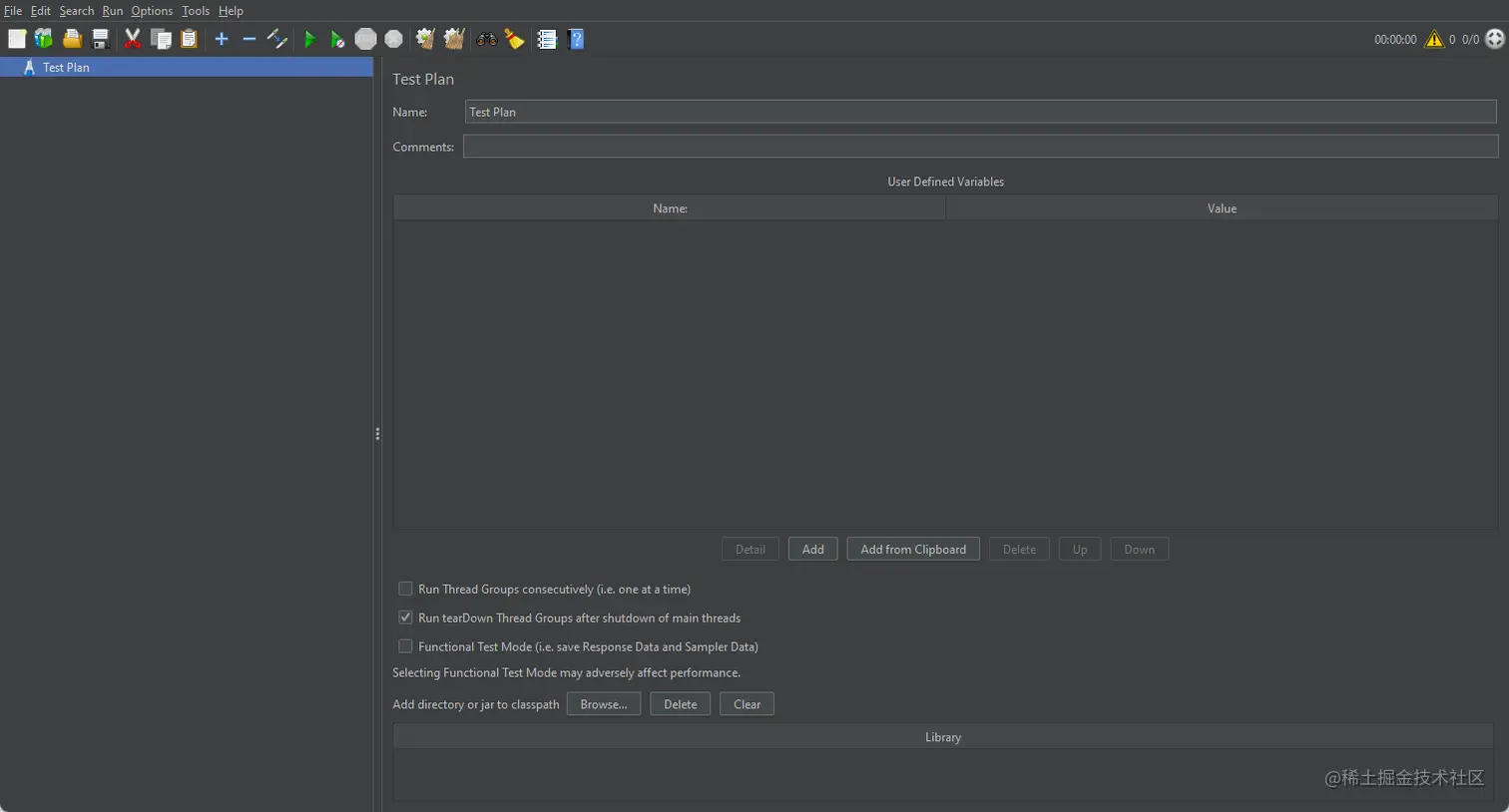Viewport: 1509px width, 812px height.
Task: Click the Toggle enable/disable icon
Action: pyautogui.click(x=277, y=39)
